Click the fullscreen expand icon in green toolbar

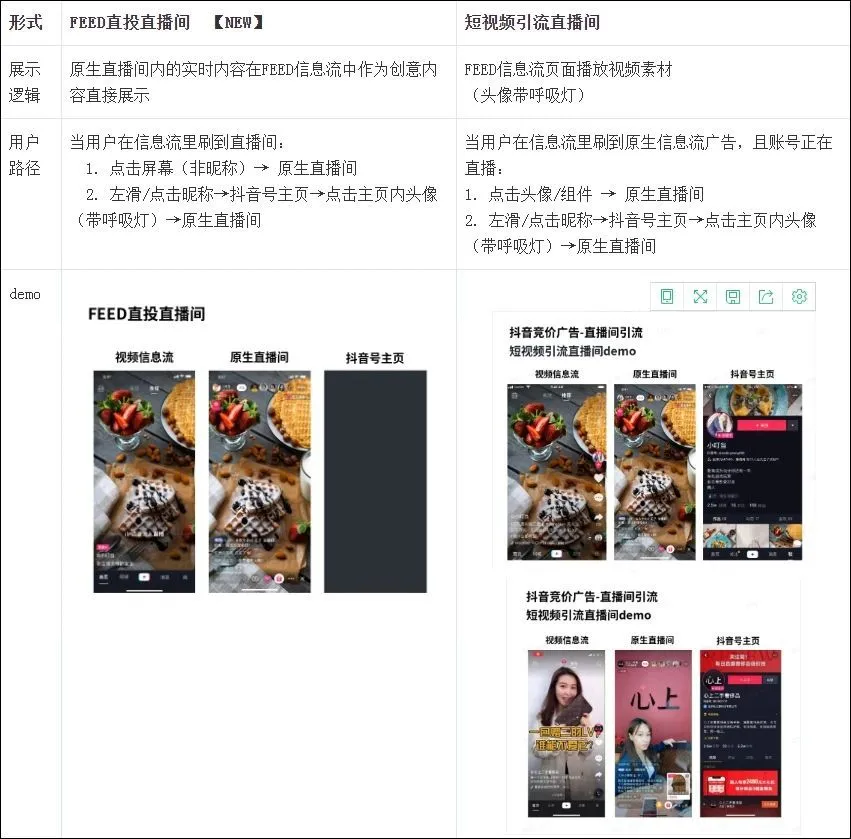[x=701, y=296]
